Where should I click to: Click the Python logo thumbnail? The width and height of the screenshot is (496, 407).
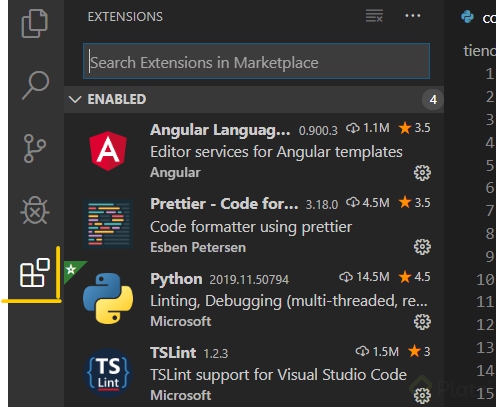pos(108,298)
